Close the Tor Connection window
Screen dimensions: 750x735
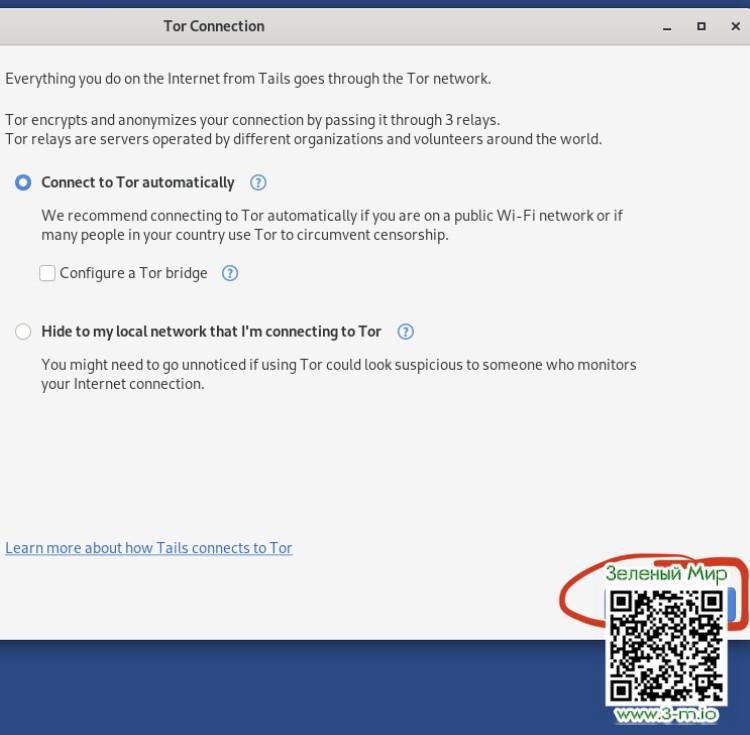735,27
